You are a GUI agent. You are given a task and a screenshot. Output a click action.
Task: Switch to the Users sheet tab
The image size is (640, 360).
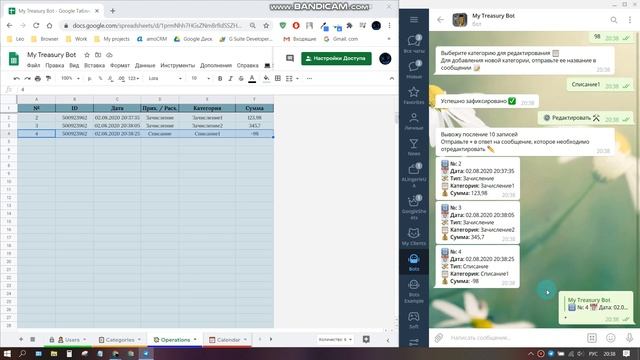click(68, 340)
